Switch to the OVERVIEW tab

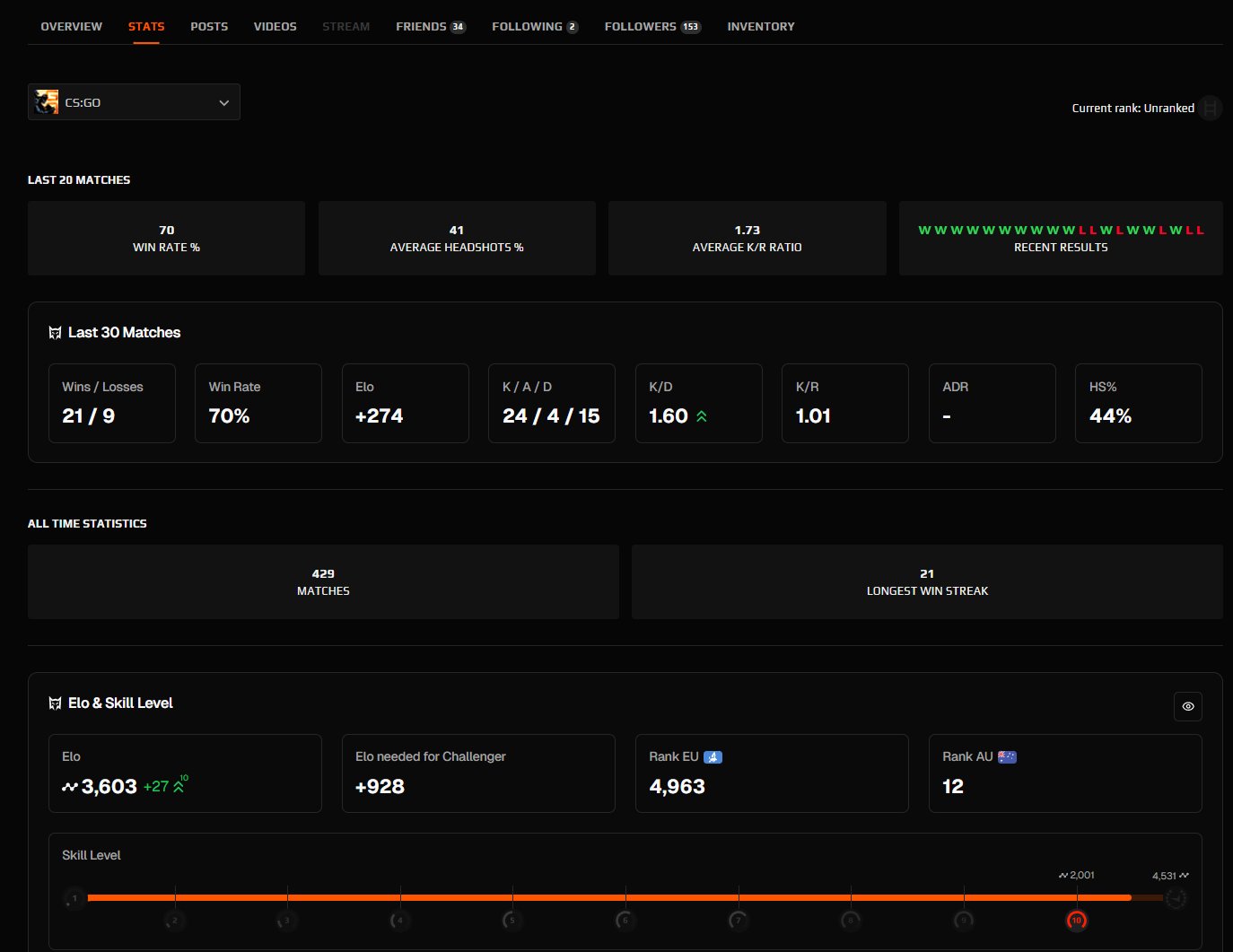[71, 26]
